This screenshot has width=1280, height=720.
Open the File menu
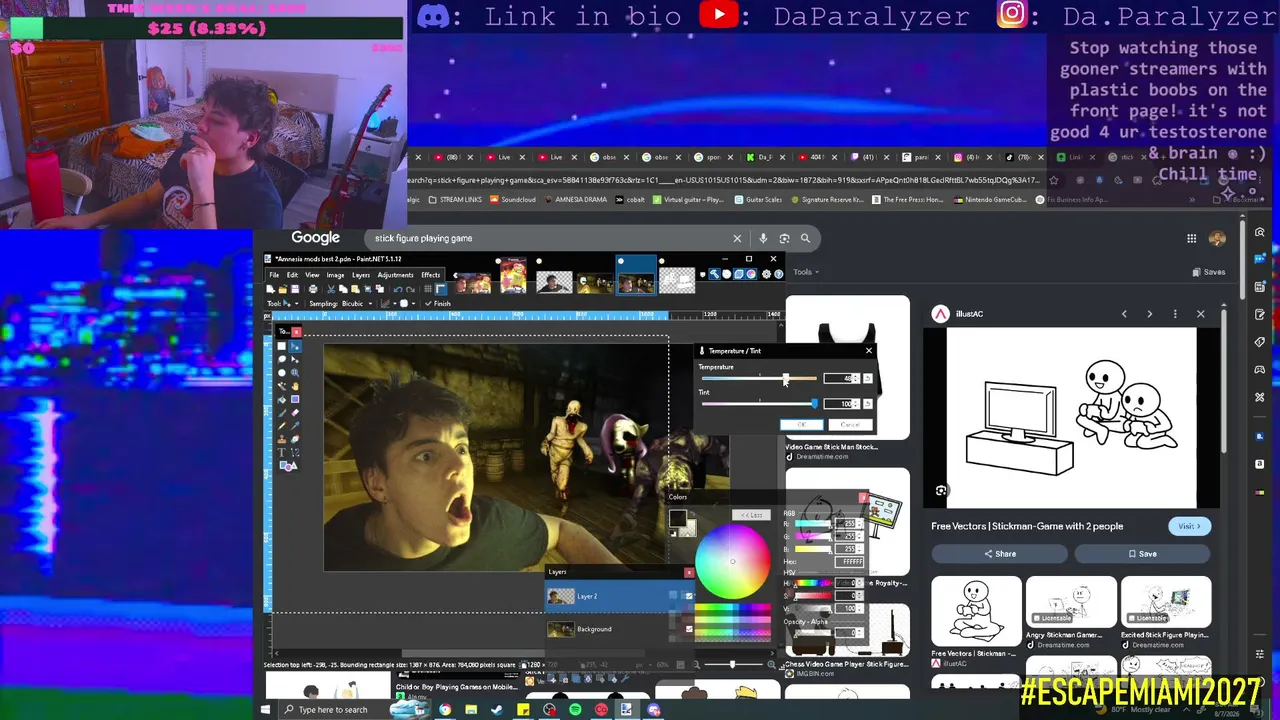pyautogui.click(x=274, y=275)
